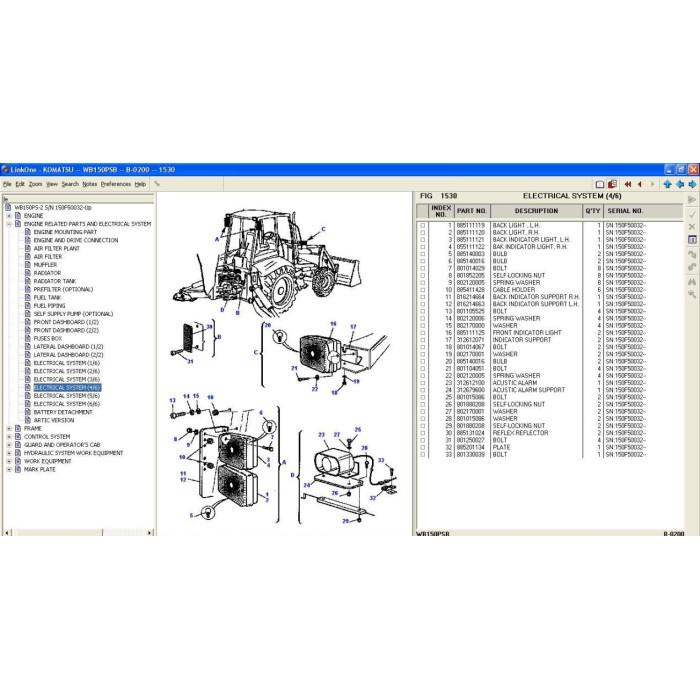Open the Search menu
Image resolution: width=700 pixels, height=700 pixels.
click(70, 184)
